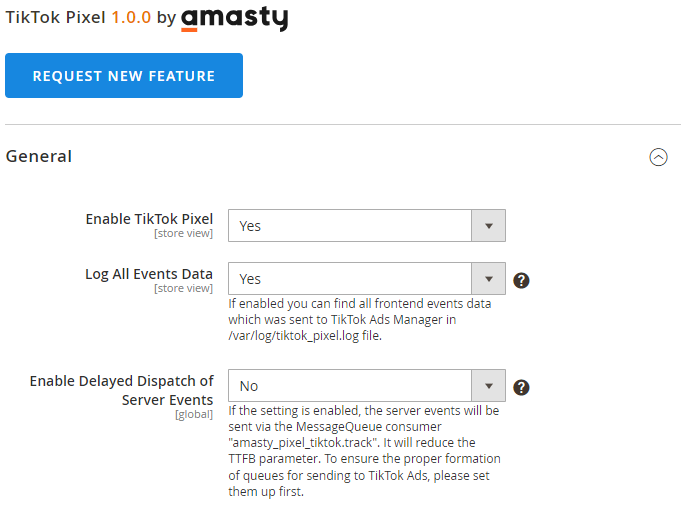This screenshot has width=685, height=513.
Task: Collapse the General section chevron icon
Action: (658, 157)
